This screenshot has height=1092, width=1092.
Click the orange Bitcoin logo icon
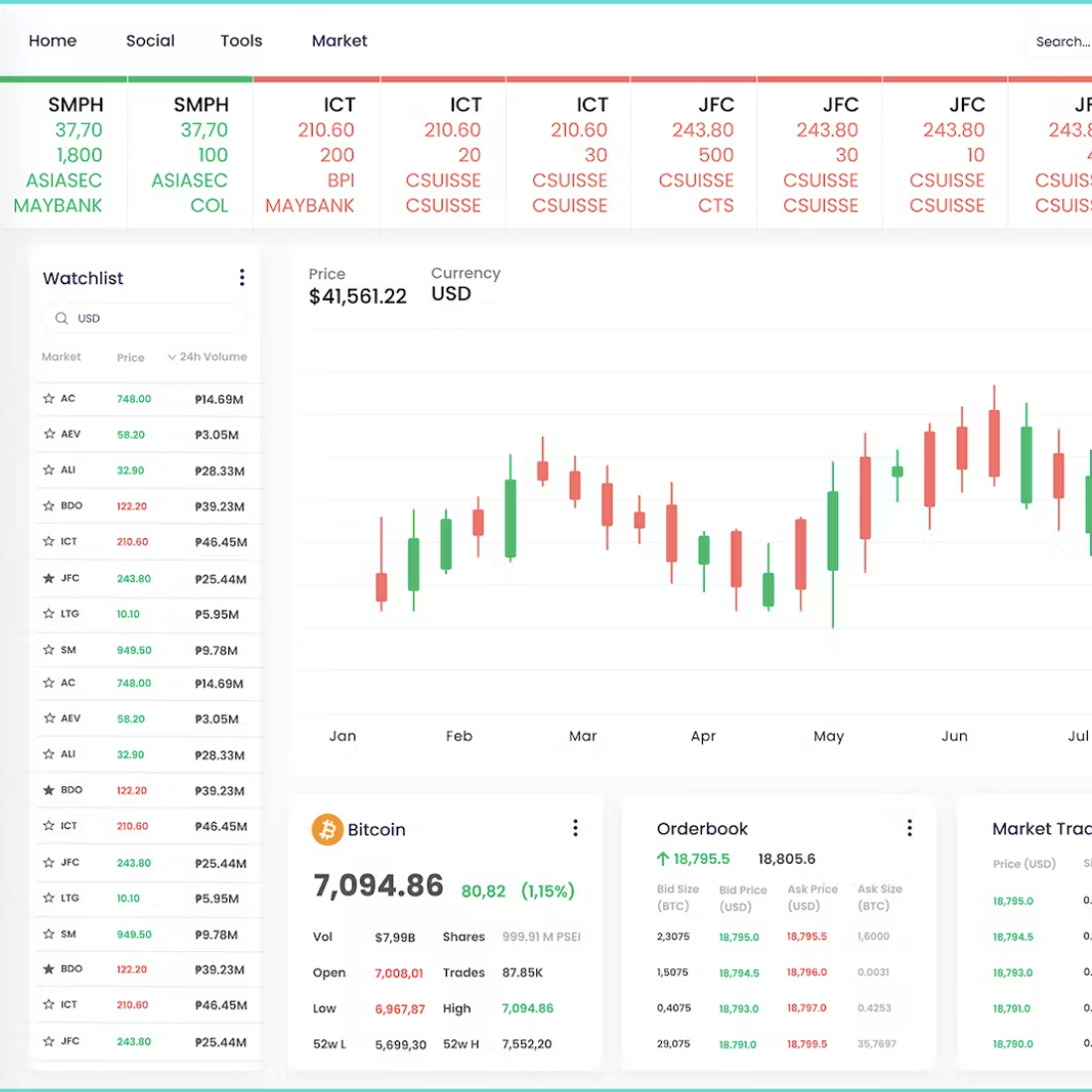click(328, 829)
